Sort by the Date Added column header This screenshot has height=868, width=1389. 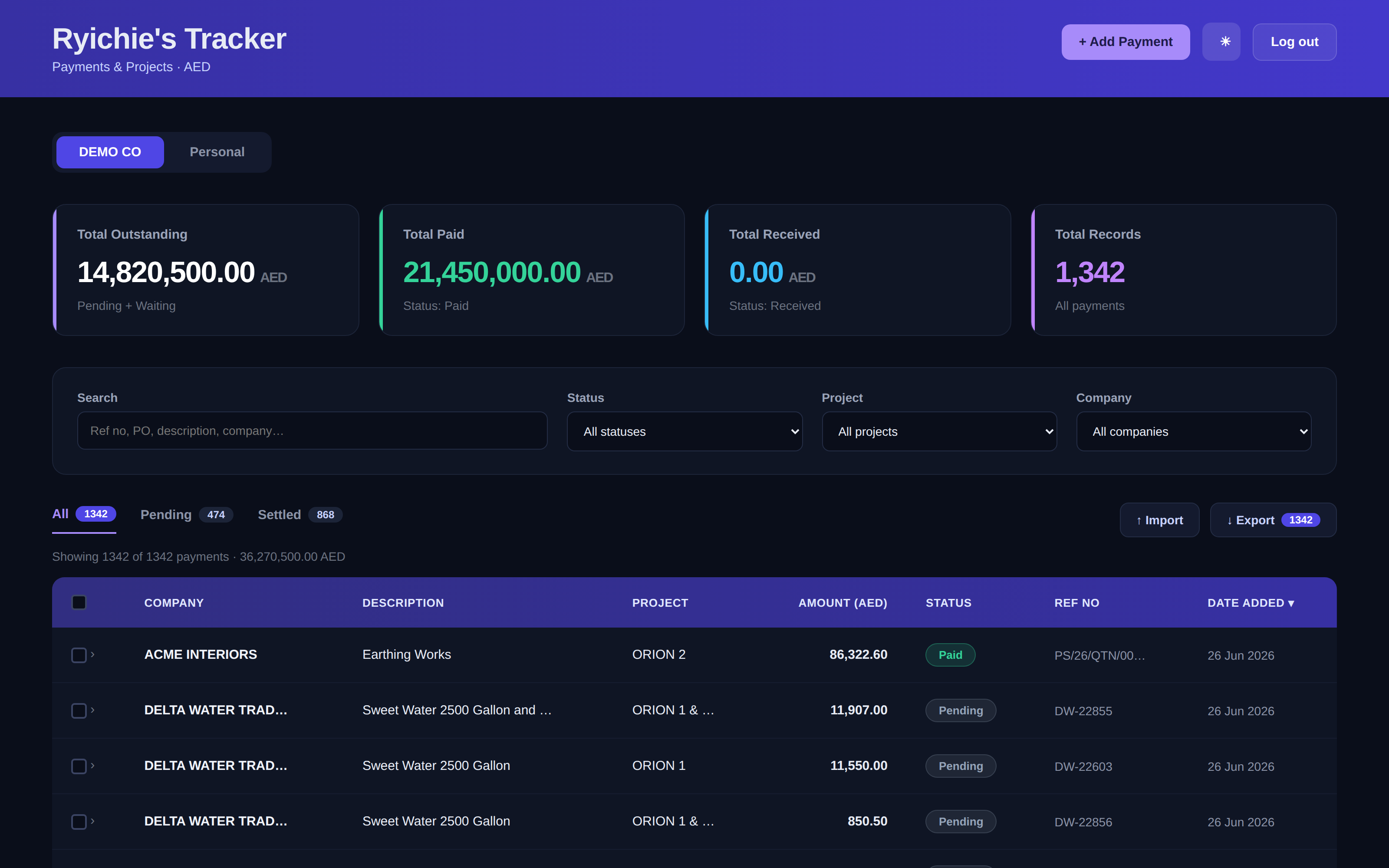1250,603
